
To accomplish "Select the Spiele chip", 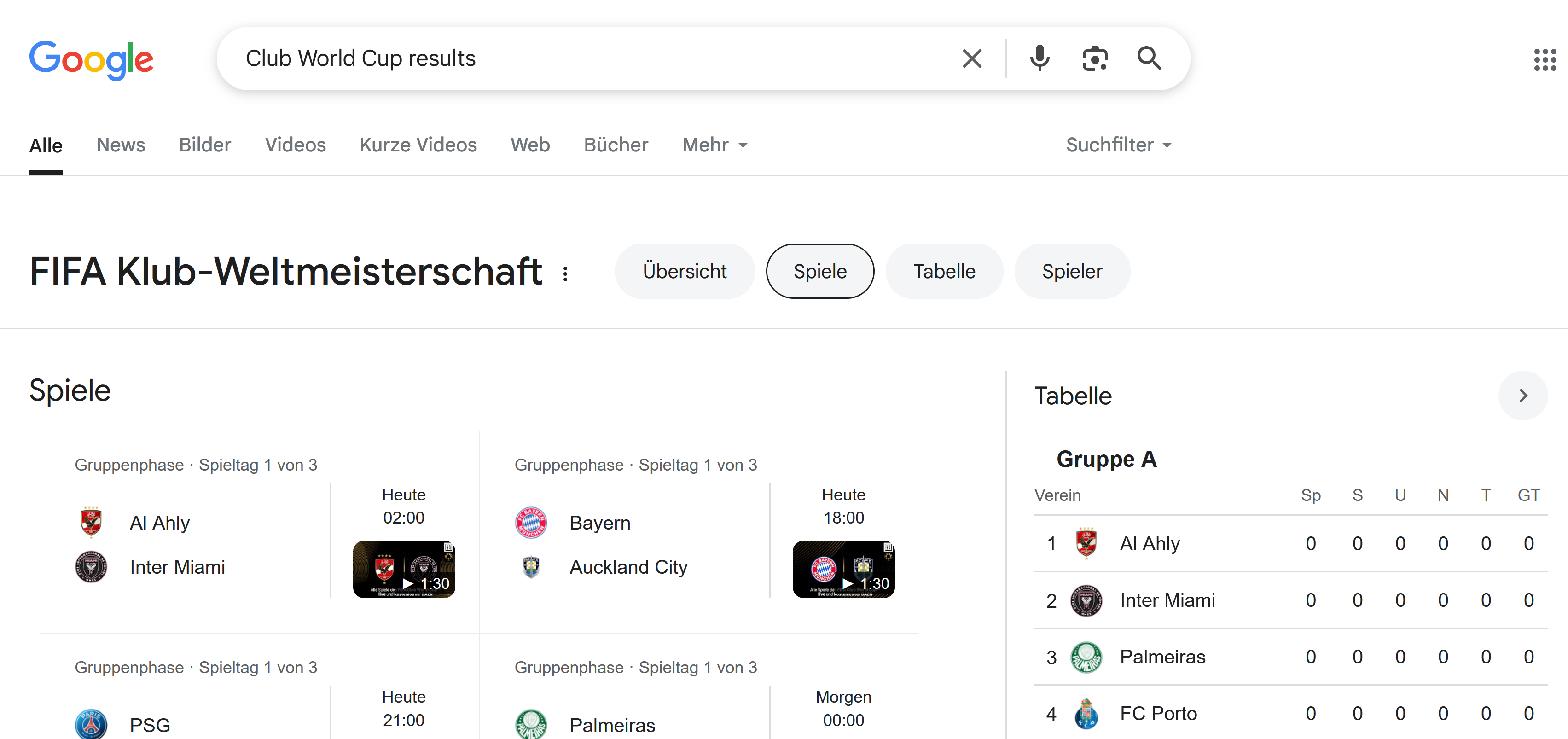I will (x=820, y=272).
